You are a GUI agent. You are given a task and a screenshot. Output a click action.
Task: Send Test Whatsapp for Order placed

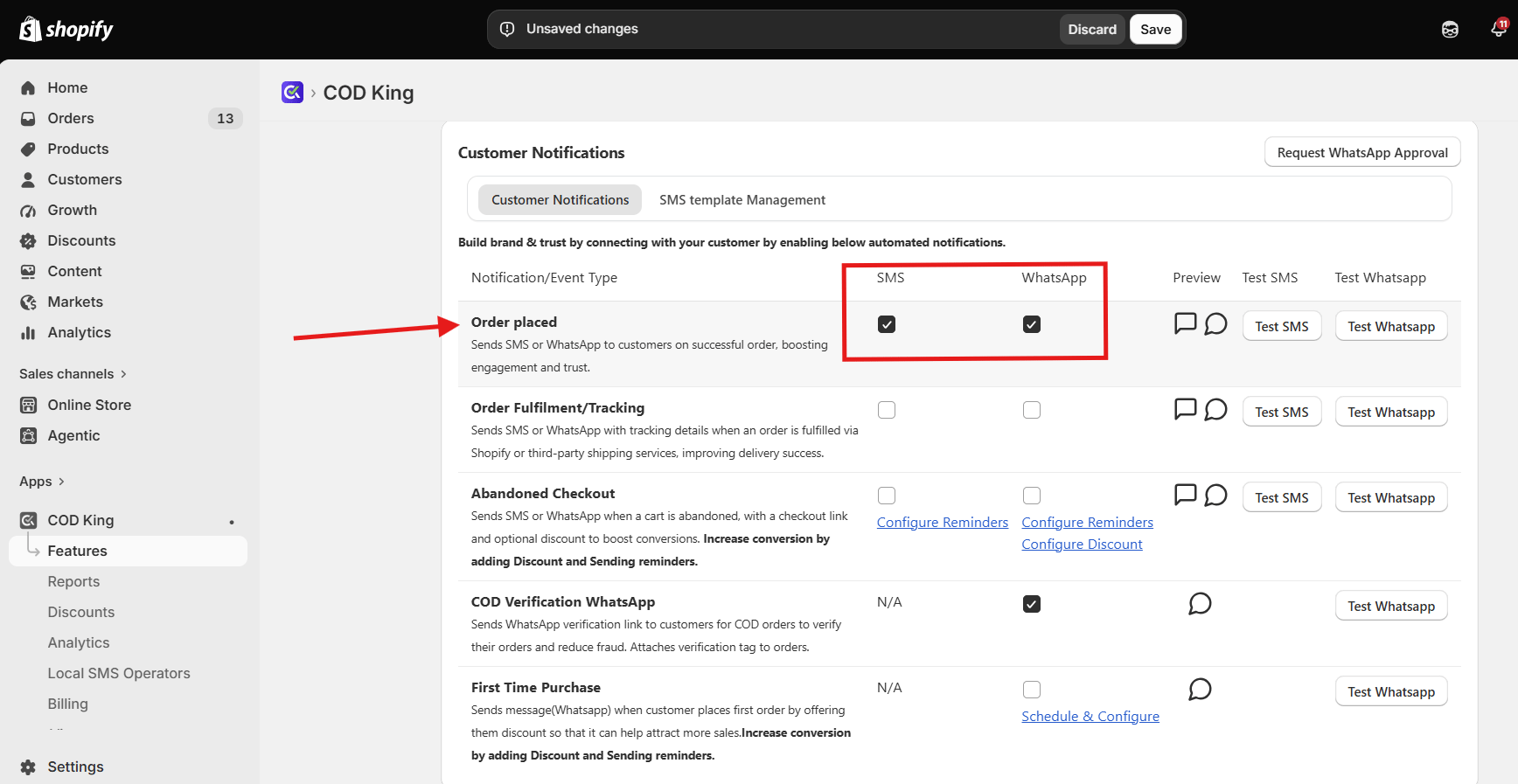click(1391, 326)
